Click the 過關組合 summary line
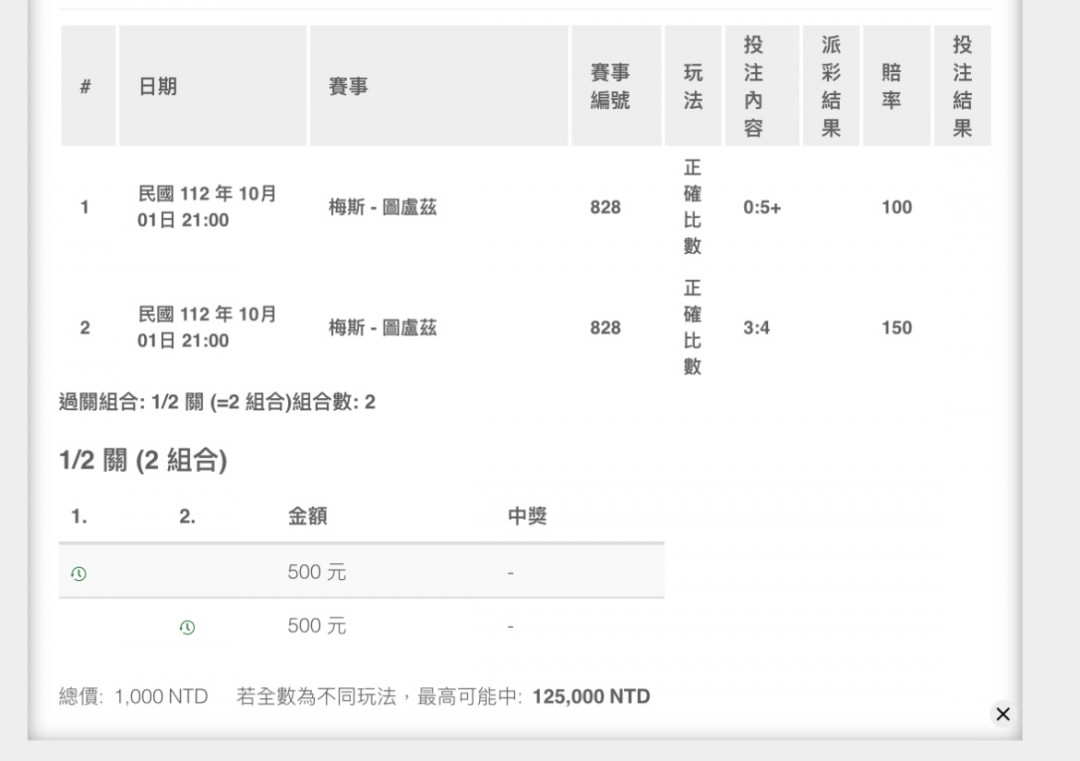 click(x=217, y=402)
